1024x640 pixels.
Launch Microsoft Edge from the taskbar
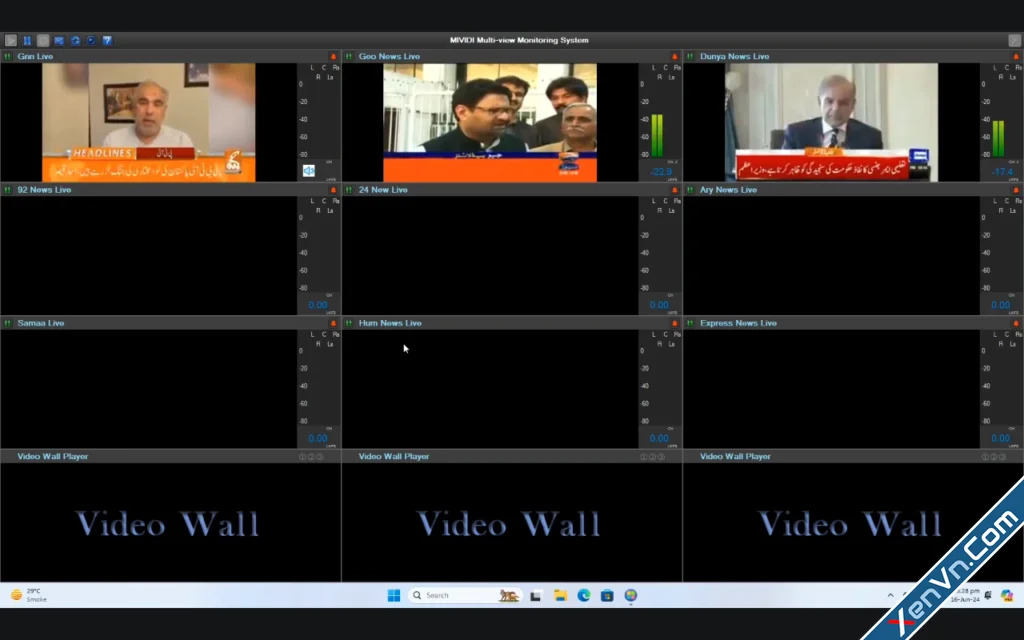click(x=584, y=596)
